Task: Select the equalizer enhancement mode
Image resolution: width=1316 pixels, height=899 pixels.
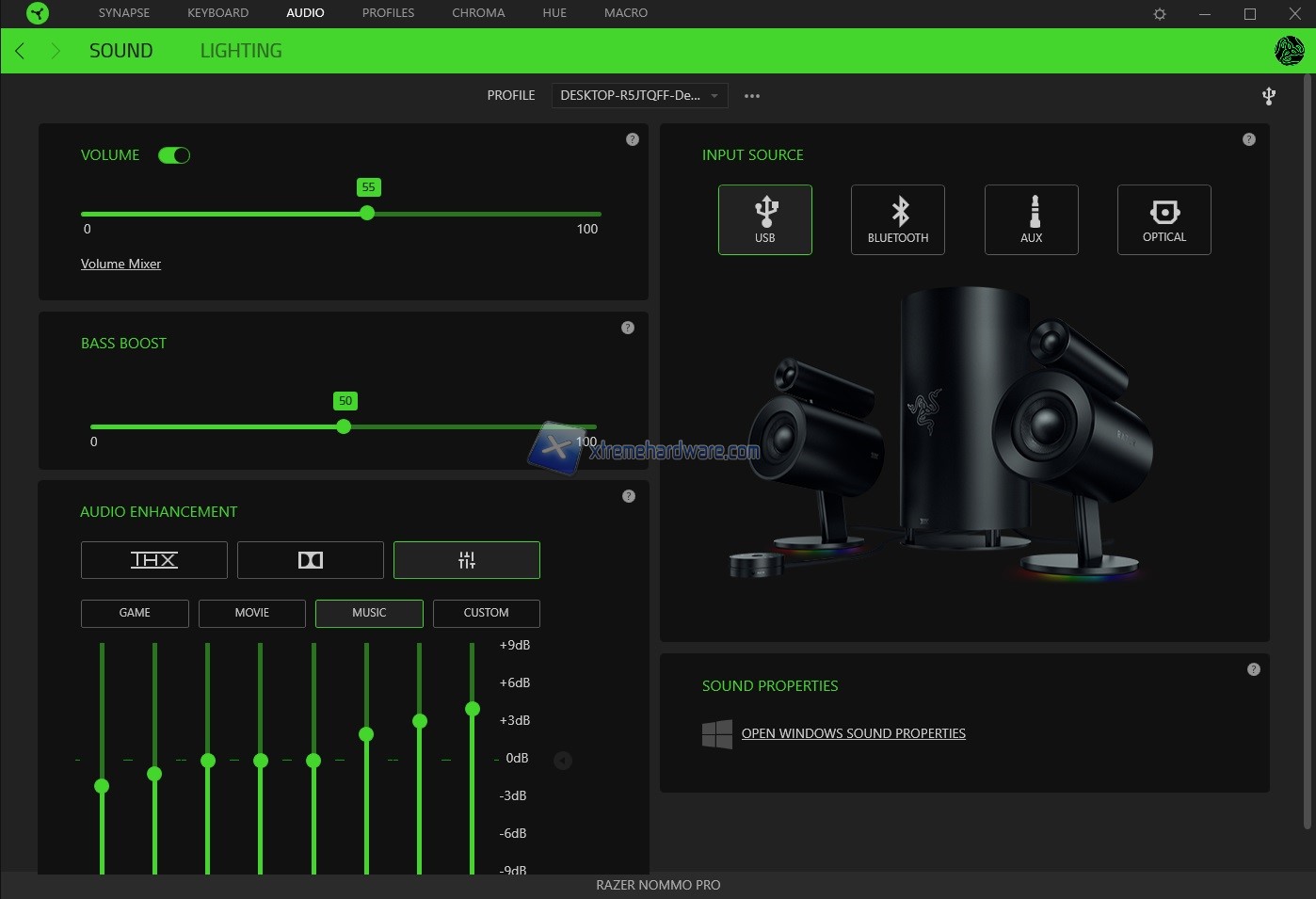Action: point(466,560)
